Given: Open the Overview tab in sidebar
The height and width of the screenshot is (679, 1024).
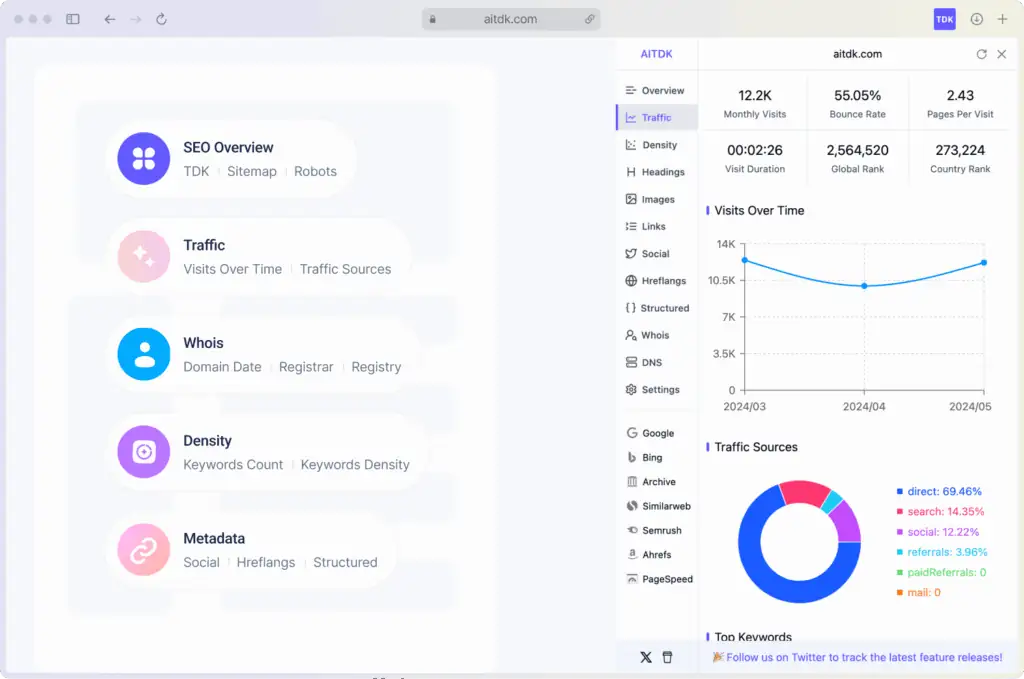Looking at the screenshot, I should tap(655, 91).
